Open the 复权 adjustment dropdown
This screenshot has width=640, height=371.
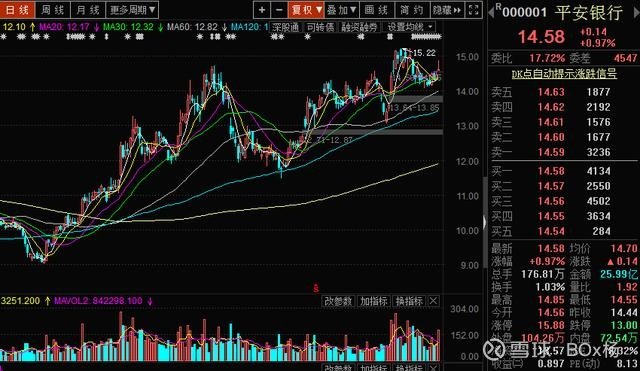[x=306, y=10]
